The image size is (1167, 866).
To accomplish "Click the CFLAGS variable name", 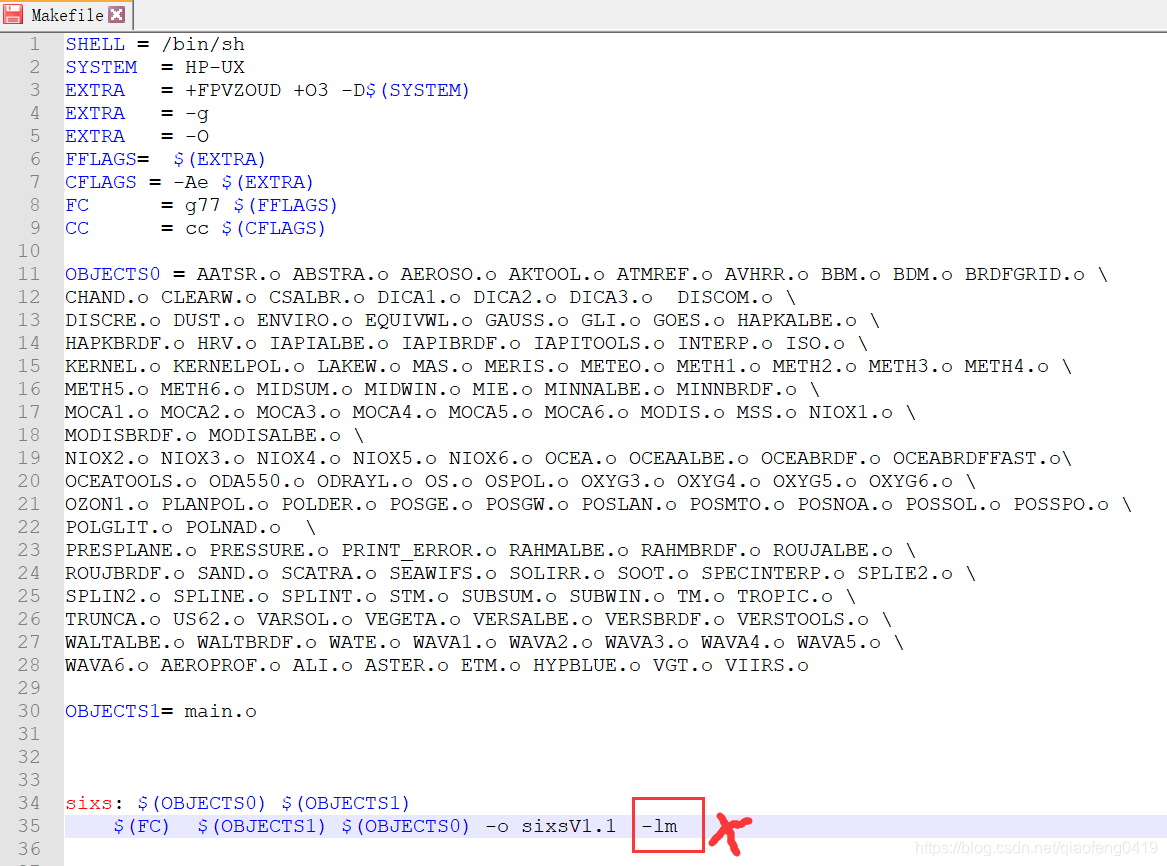I will [x=100, y=182].
